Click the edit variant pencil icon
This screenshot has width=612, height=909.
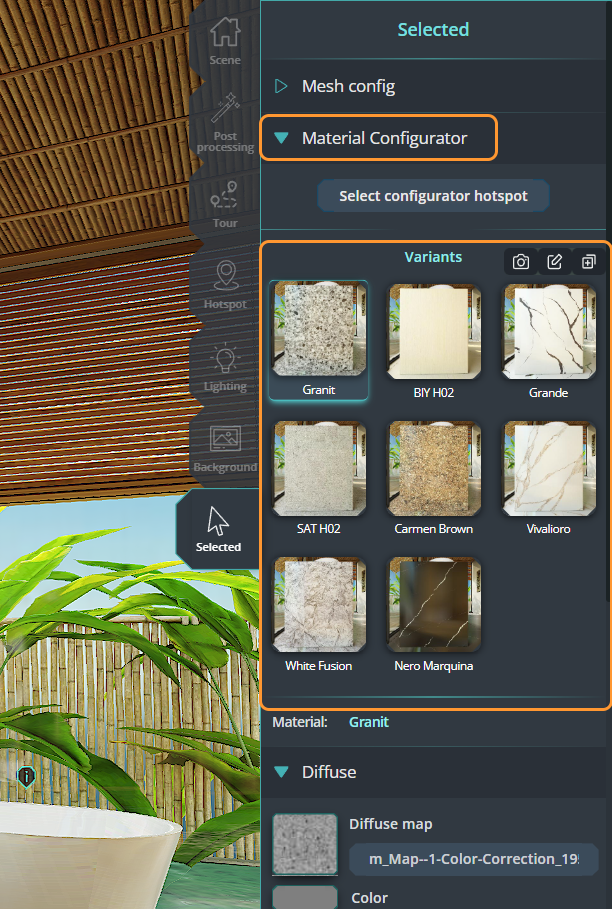tap(555, 262)
